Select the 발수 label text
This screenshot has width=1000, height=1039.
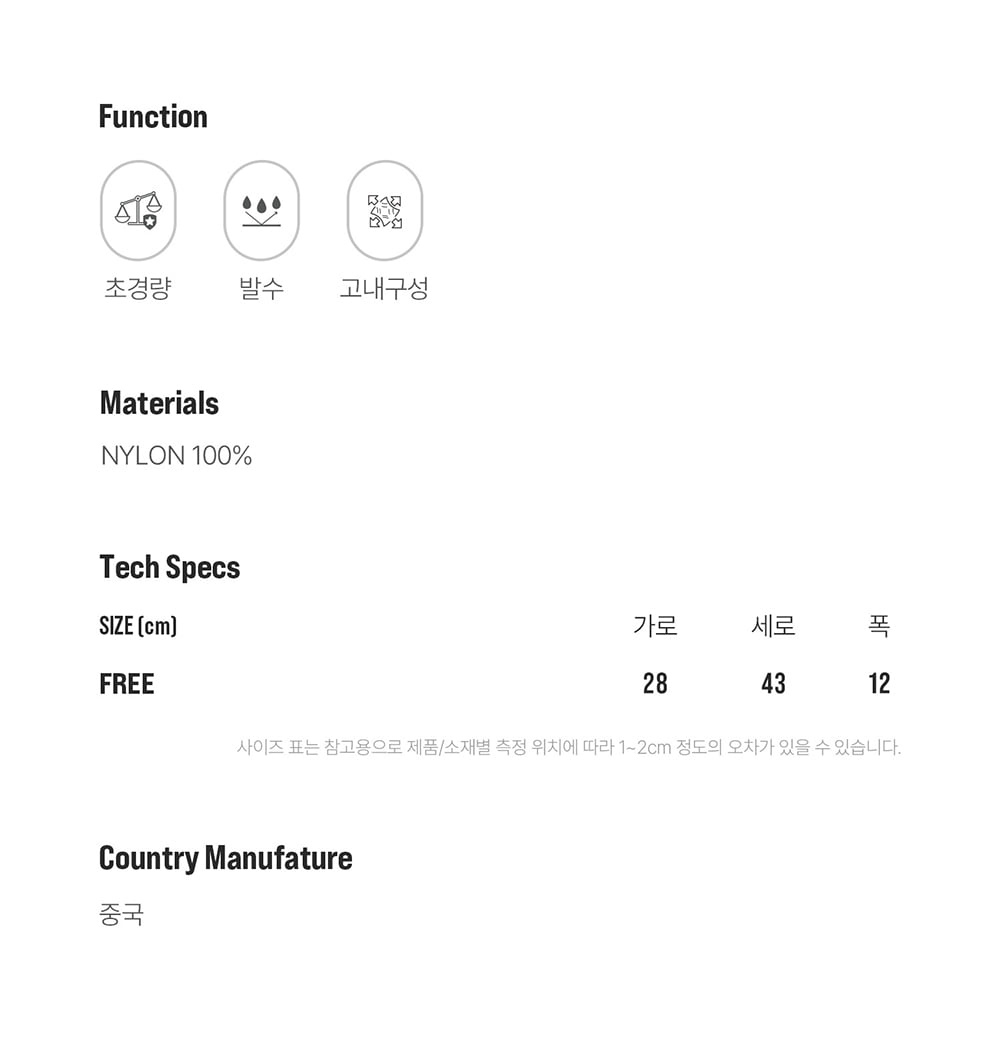(x=261, y=289)
